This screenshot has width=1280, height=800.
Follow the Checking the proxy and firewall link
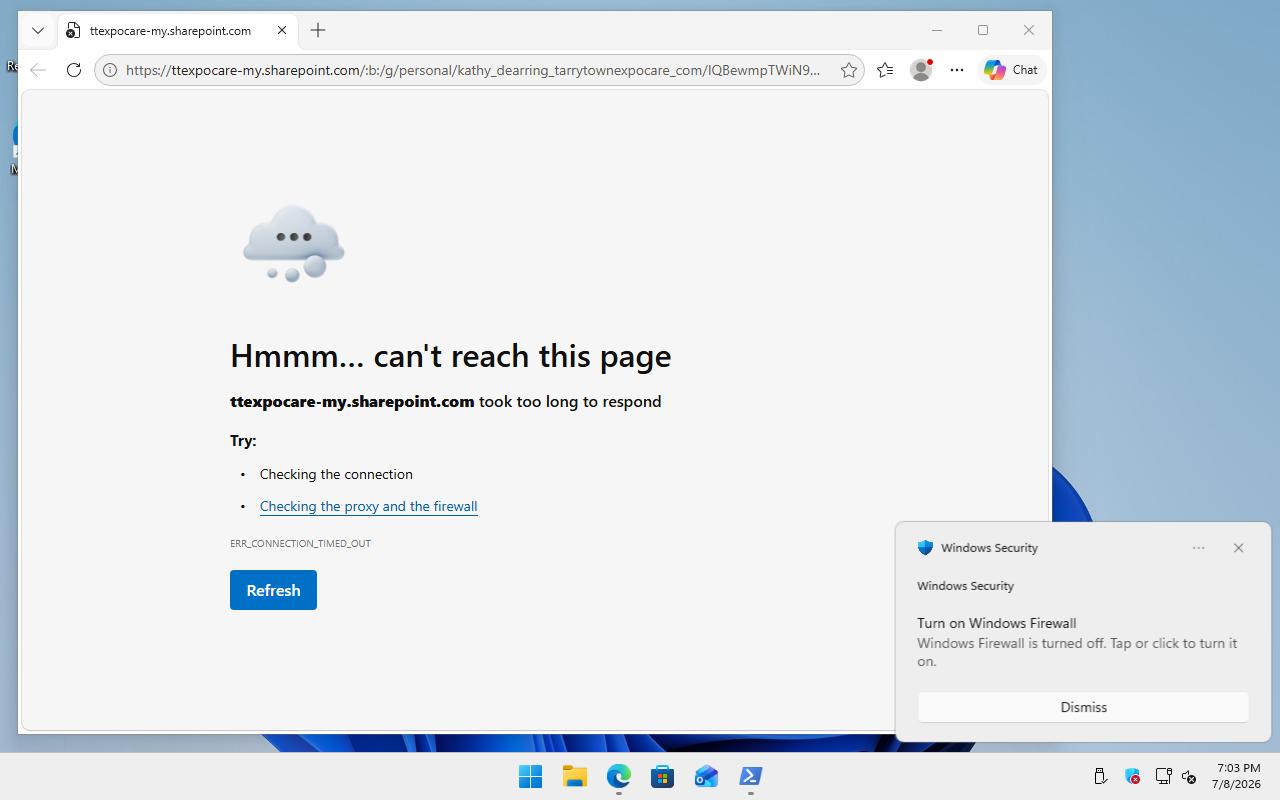(368, 506)
